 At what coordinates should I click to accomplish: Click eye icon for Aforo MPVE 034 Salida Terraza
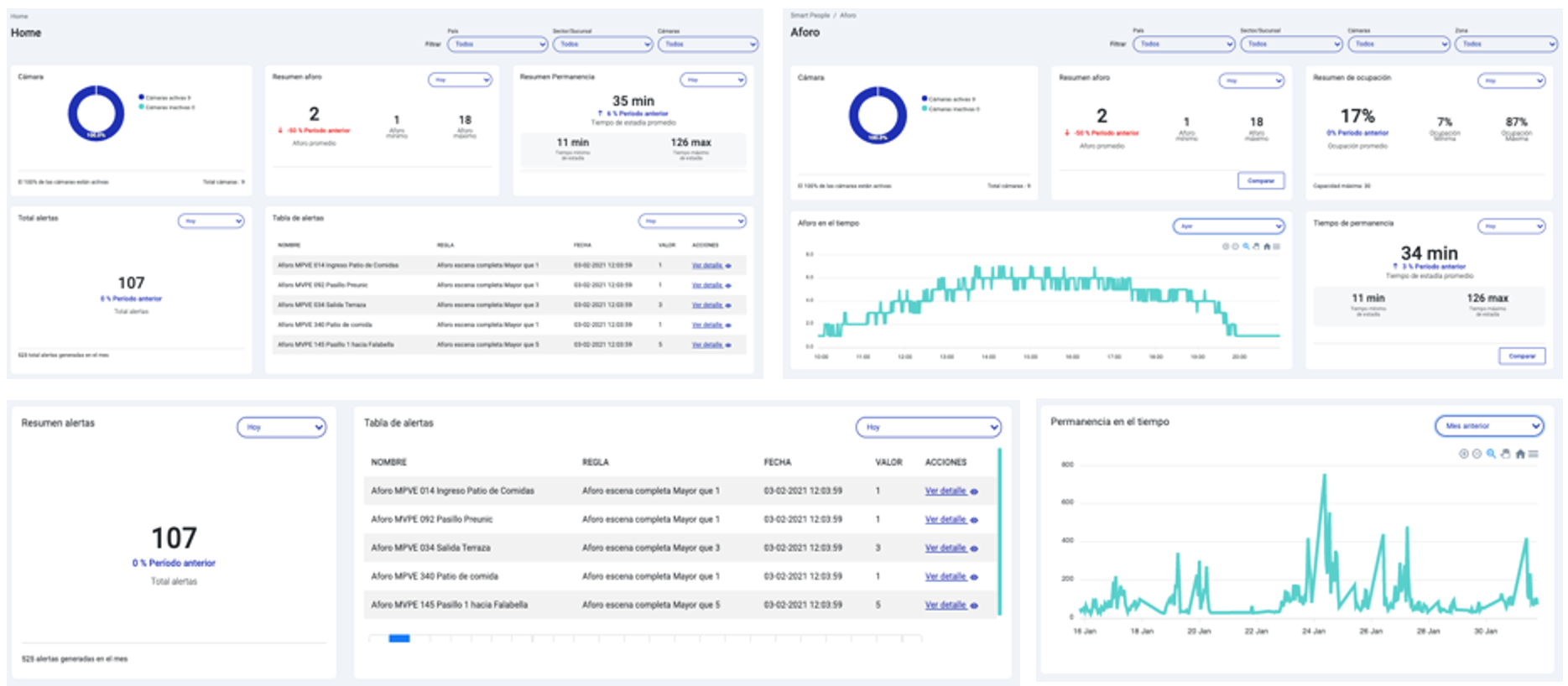click(x=974, y=548)
